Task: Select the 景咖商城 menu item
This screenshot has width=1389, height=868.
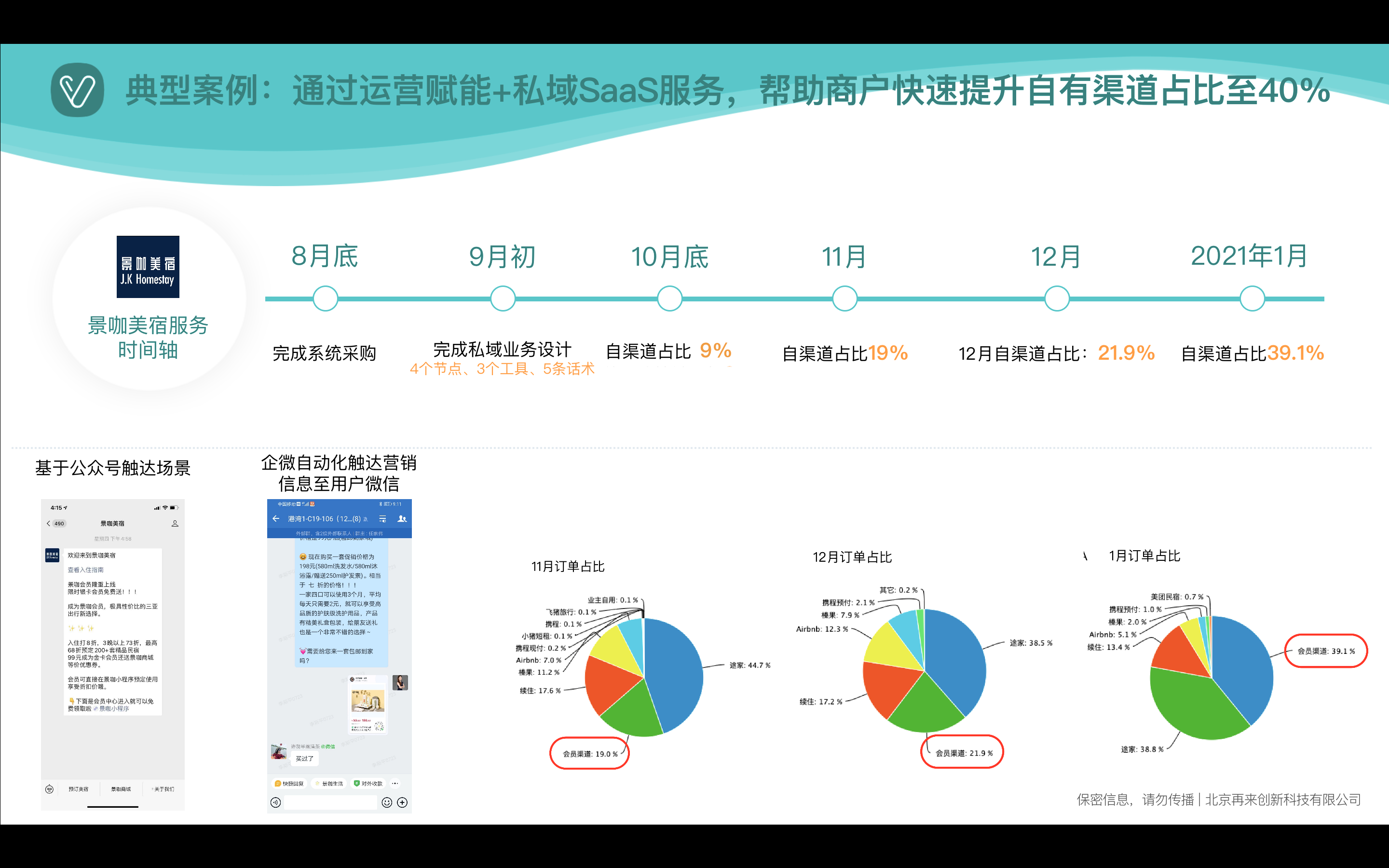Action: 121,789
